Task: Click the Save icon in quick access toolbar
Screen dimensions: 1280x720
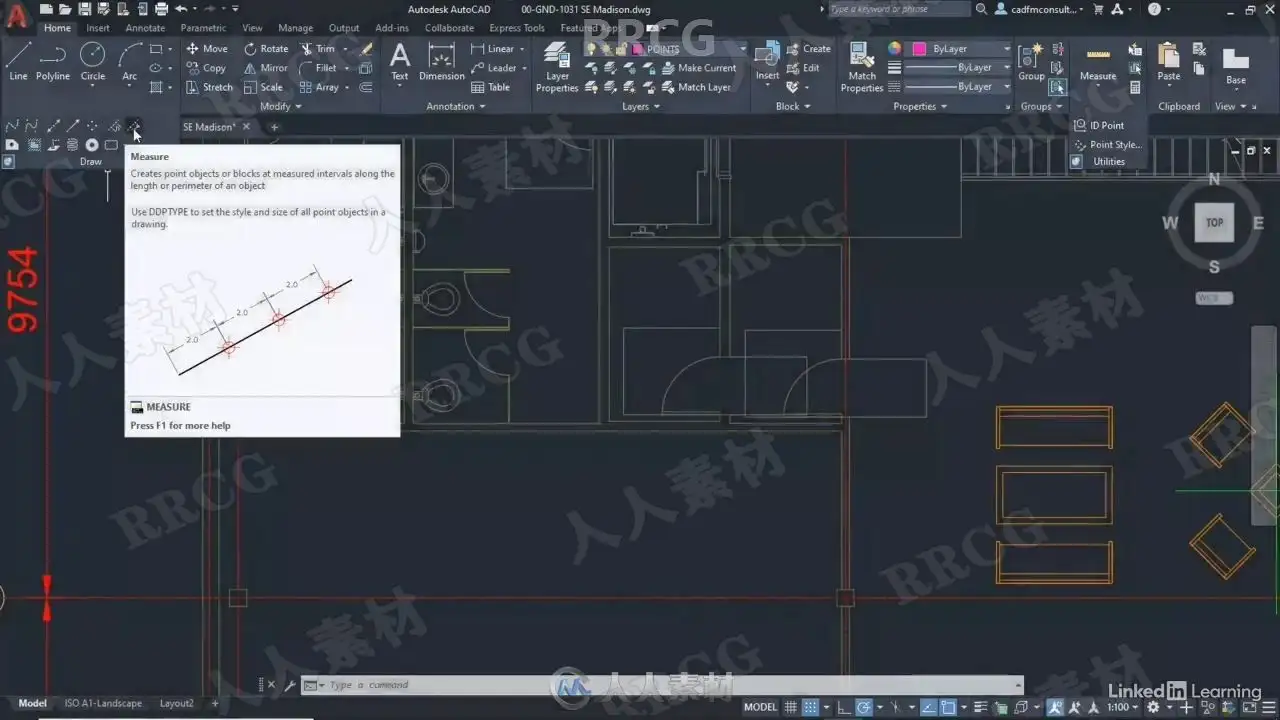Action: pos(86,9)
